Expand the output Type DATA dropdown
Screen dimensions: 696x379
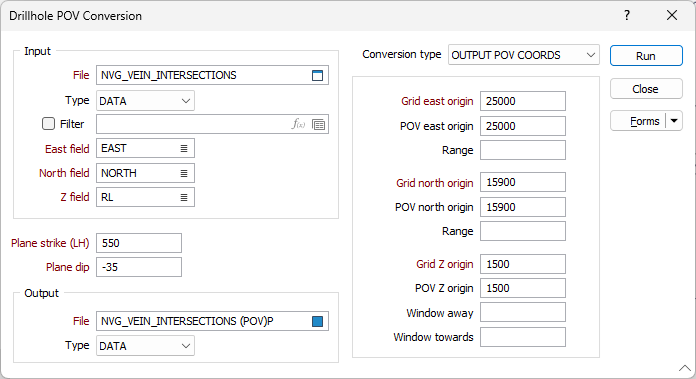click(x=145, y=346)
